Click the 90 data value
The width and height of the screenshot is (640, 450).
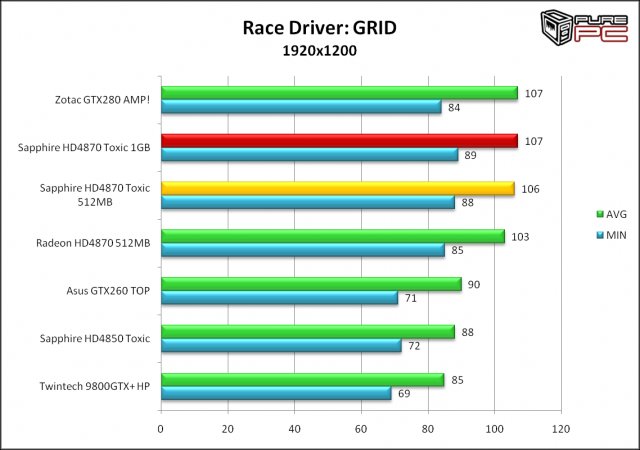tap(473, 285)
